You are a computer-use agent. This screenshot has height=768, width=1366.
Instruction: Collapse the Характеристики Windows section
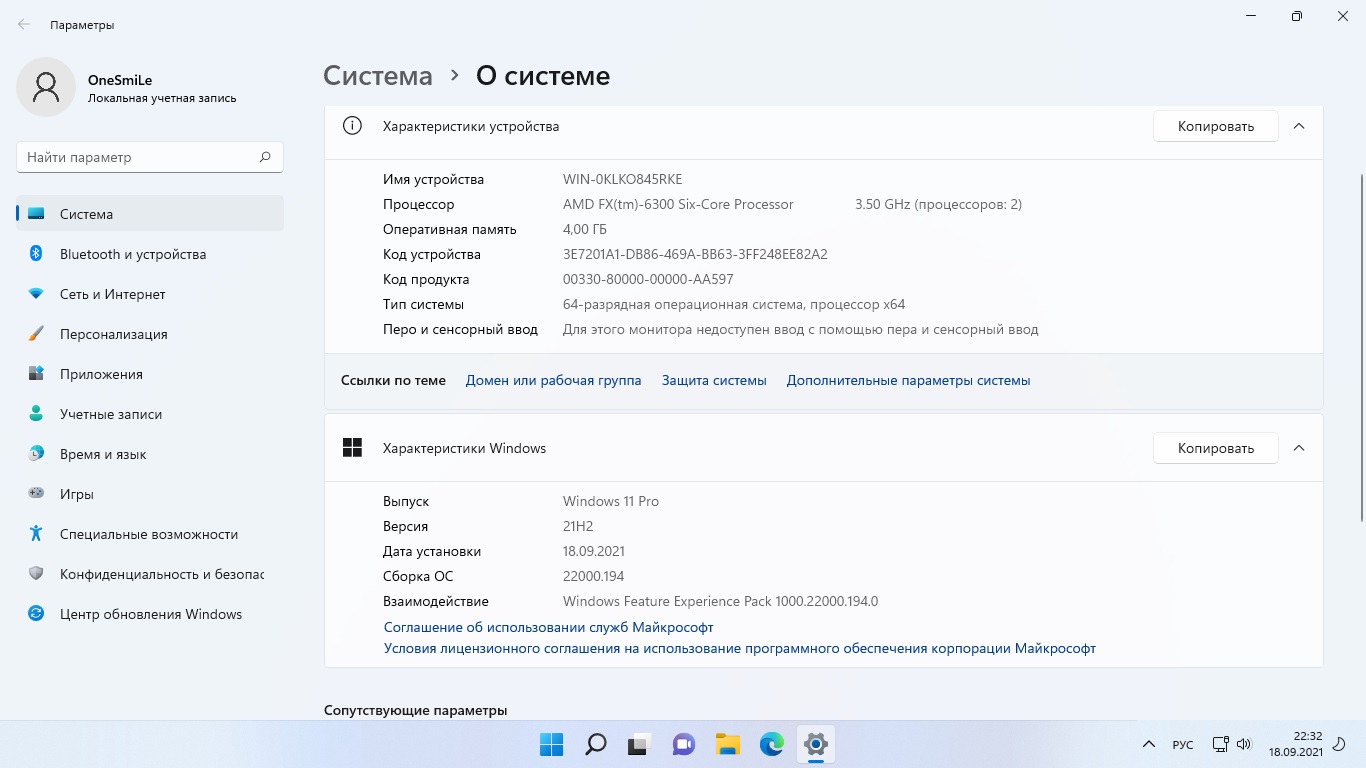(1299, 448)
